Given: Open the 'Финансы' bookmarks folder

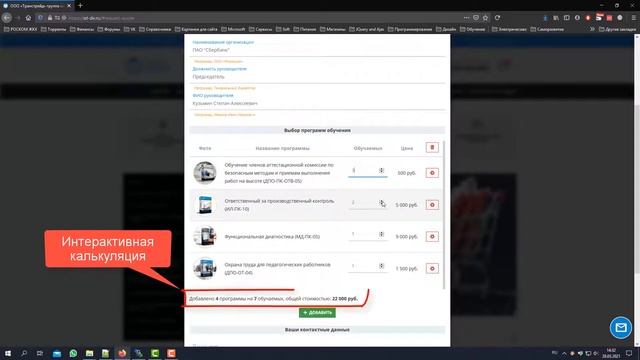Looking at the screenshot, I should click(82, 29).
